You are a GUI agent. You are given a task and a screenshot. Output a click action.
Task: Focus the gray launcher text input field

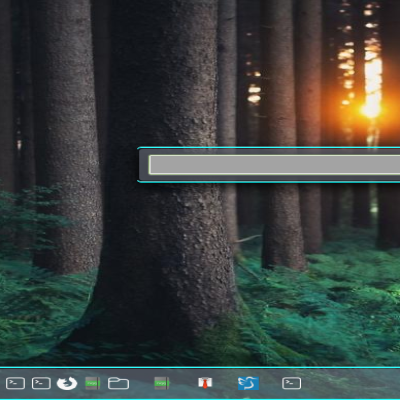click(274, 165)
